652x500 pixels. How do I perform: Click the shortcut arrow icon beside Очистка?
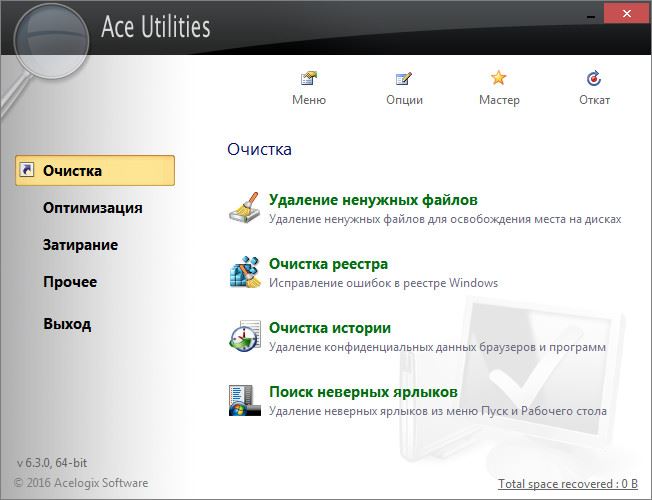point(28,170)
